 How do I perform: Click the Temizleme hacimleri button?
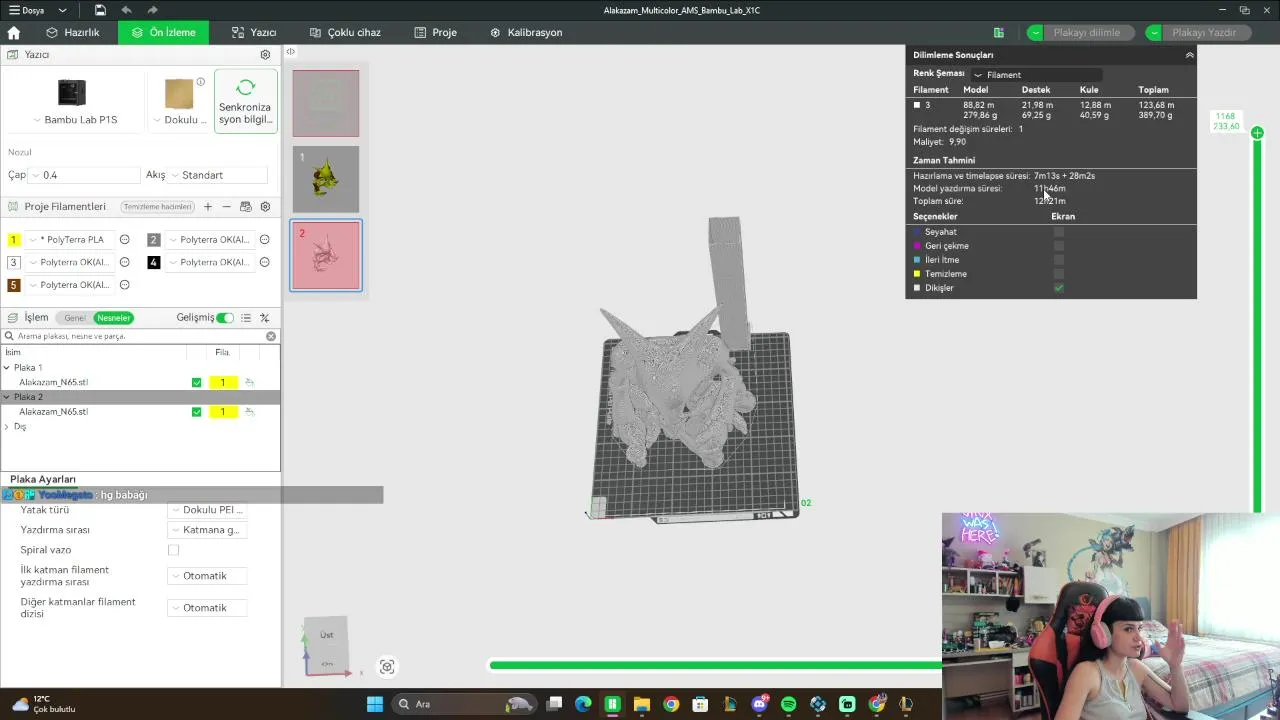click(158, 207)
